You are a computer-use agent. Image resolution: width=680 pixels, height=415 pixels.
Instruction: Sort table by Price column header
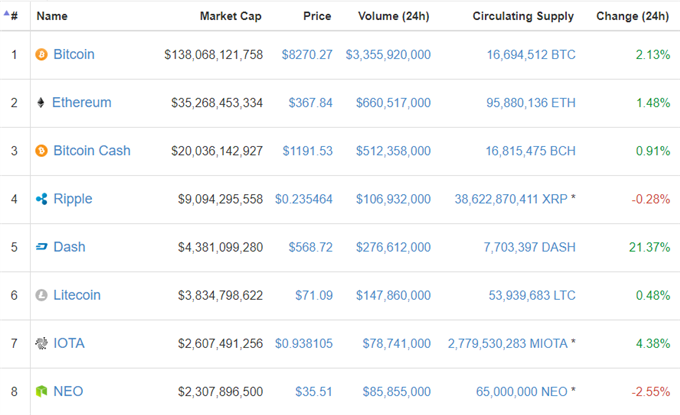[317, 16]
